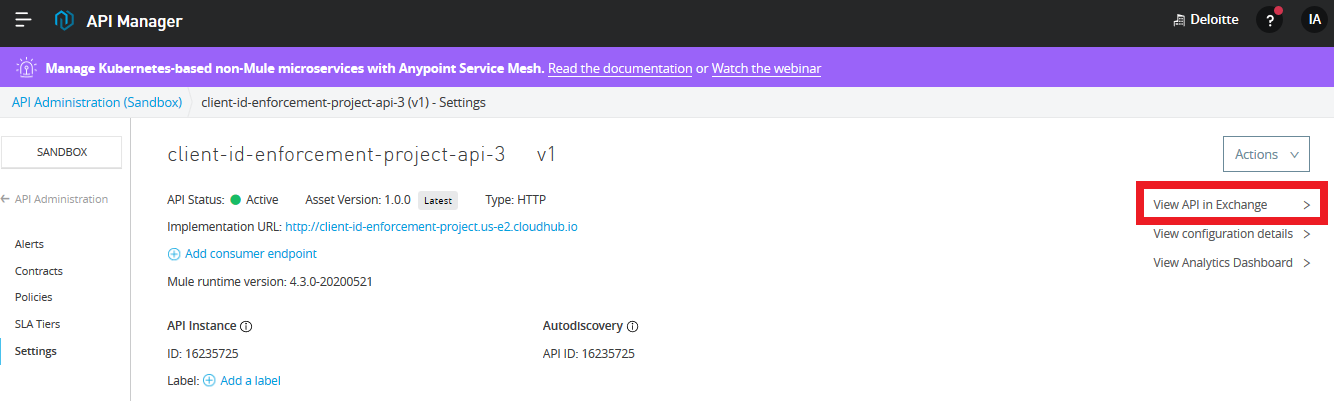This screenshot has height=405, width=1334.
Task: Click the Latest version badge
Action: (x=438, y=200)
